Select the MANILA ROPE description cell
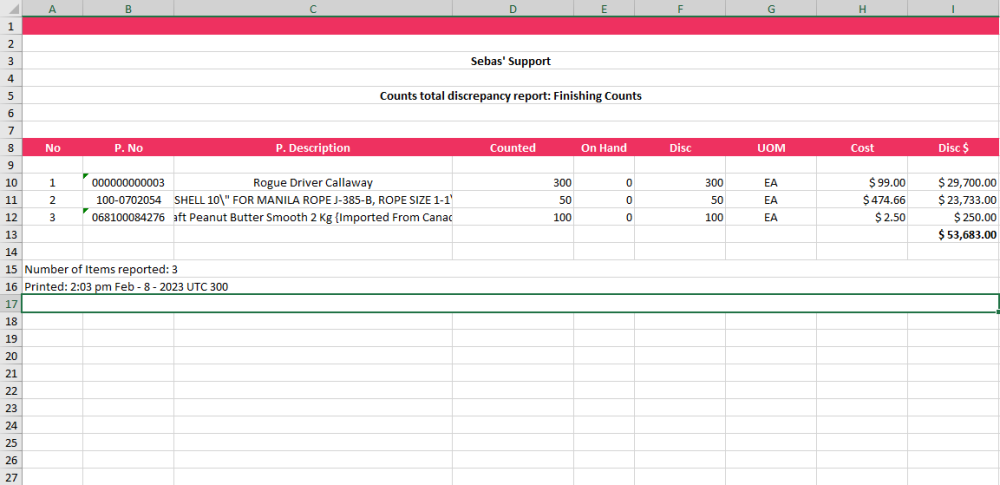Image resolution: width=1000 pixels, height=485 pixels. click(x=313, y=200)
